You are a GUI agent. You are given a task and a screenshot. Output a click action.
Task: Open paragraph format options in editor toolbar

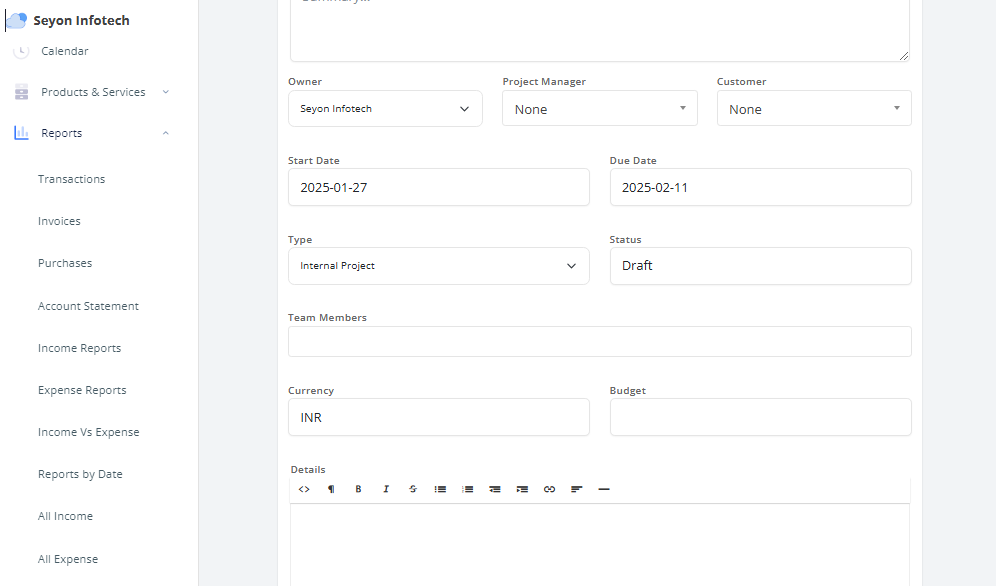[331, 489]
